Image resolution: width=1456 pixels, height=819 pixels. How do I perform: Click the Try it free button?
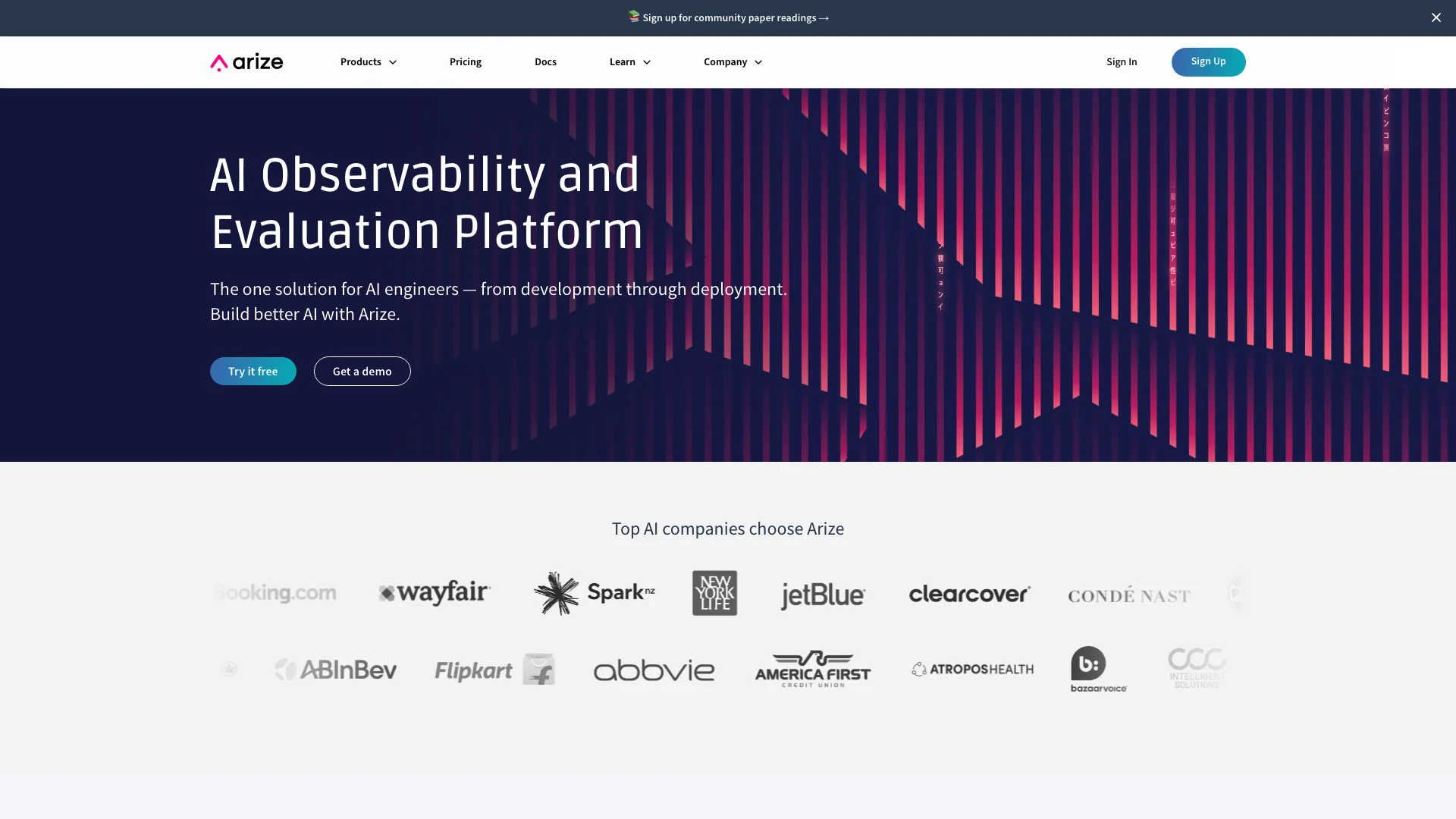point(253,371)
